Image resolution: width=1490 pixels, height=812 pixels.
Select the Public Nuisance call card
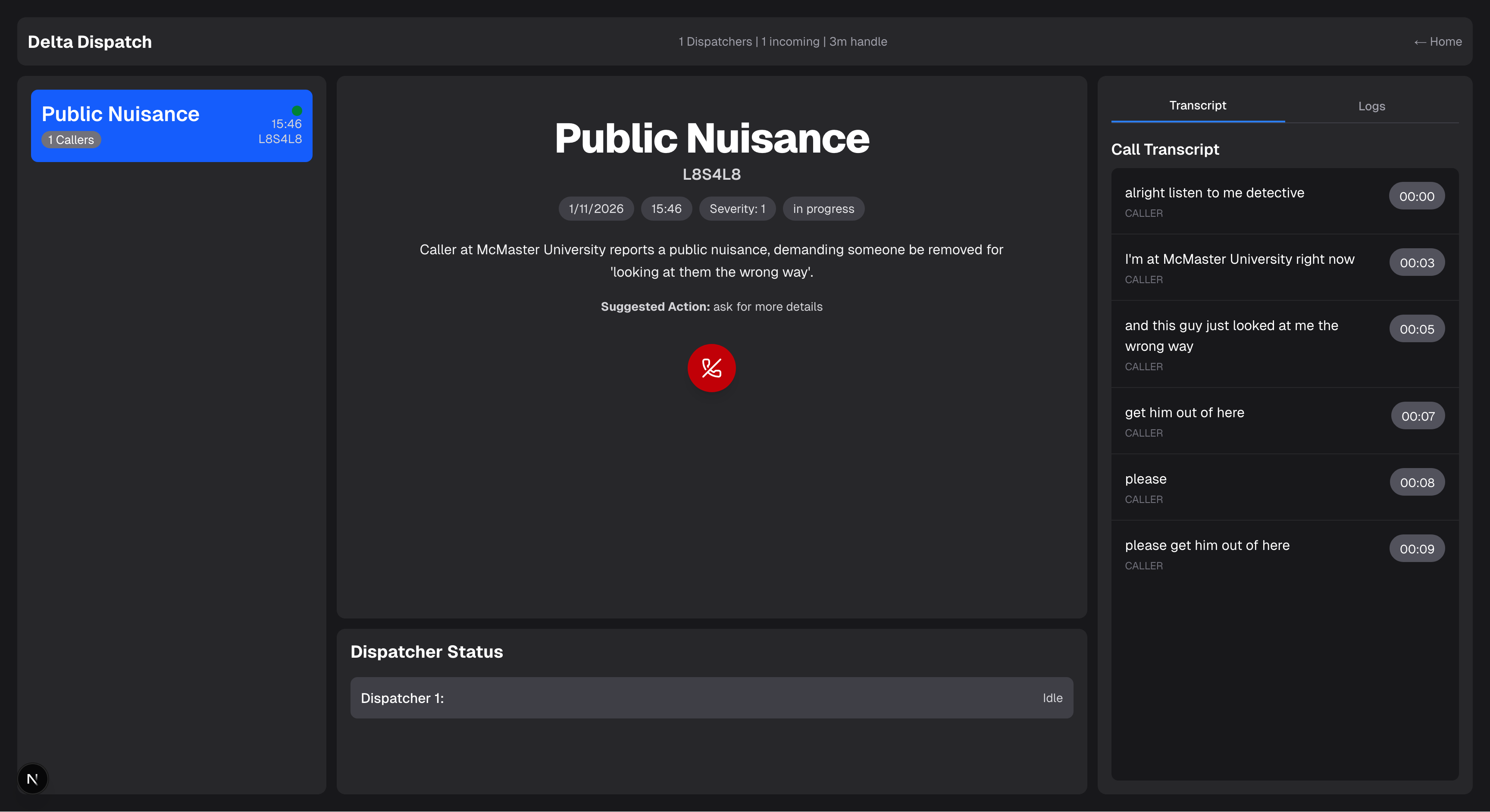171,125
